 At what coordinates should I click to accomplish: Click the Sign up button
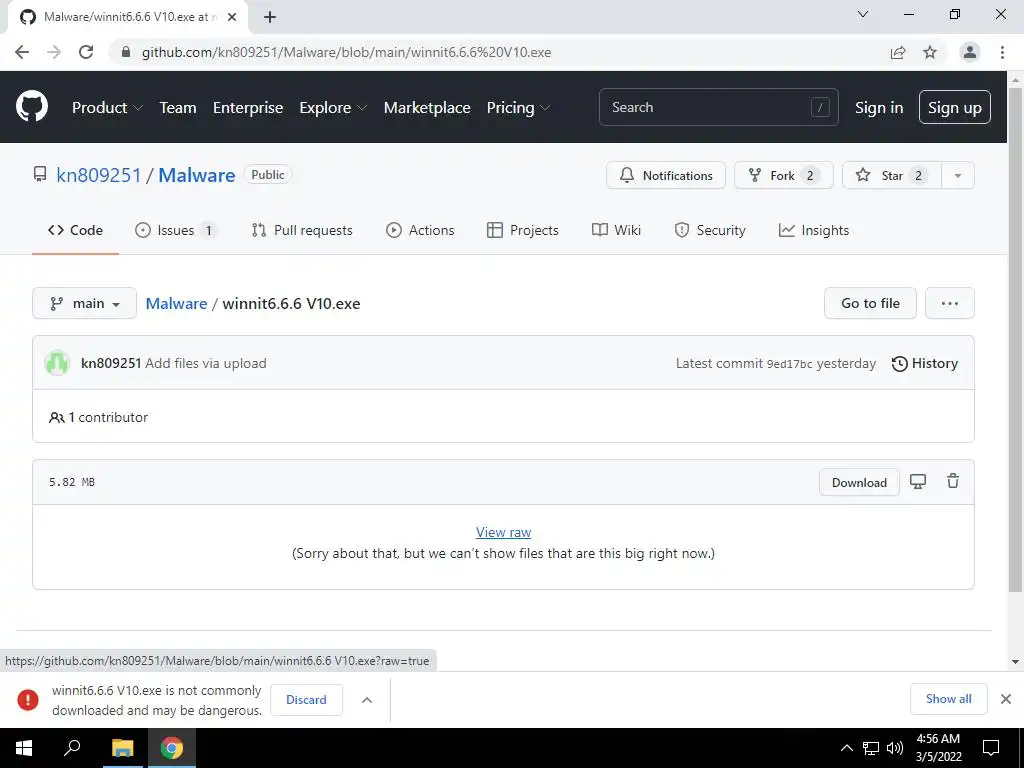[x=954, y=107]
